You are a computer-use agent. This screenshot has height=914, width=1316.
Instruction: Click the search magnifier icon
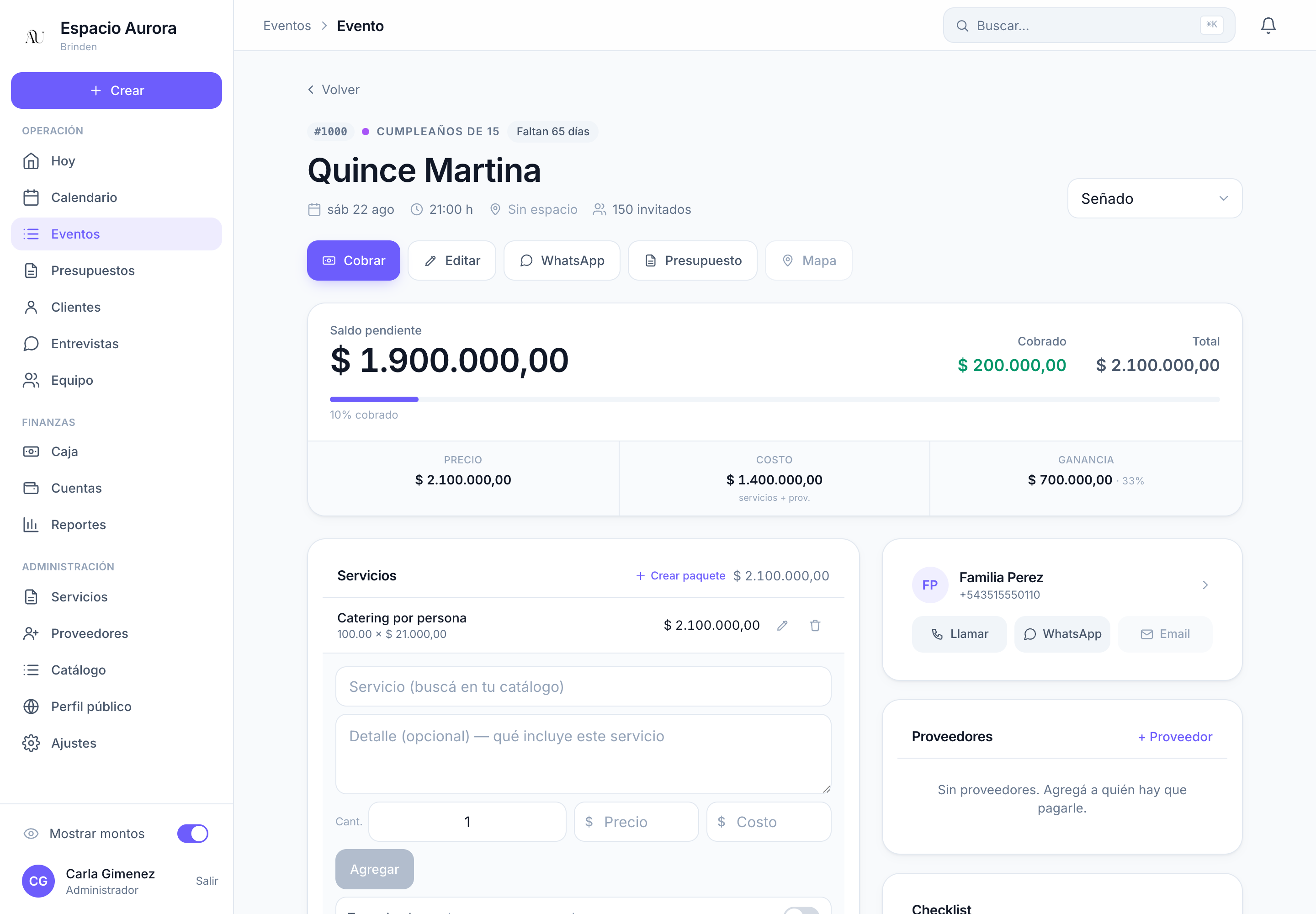point(962,26)
